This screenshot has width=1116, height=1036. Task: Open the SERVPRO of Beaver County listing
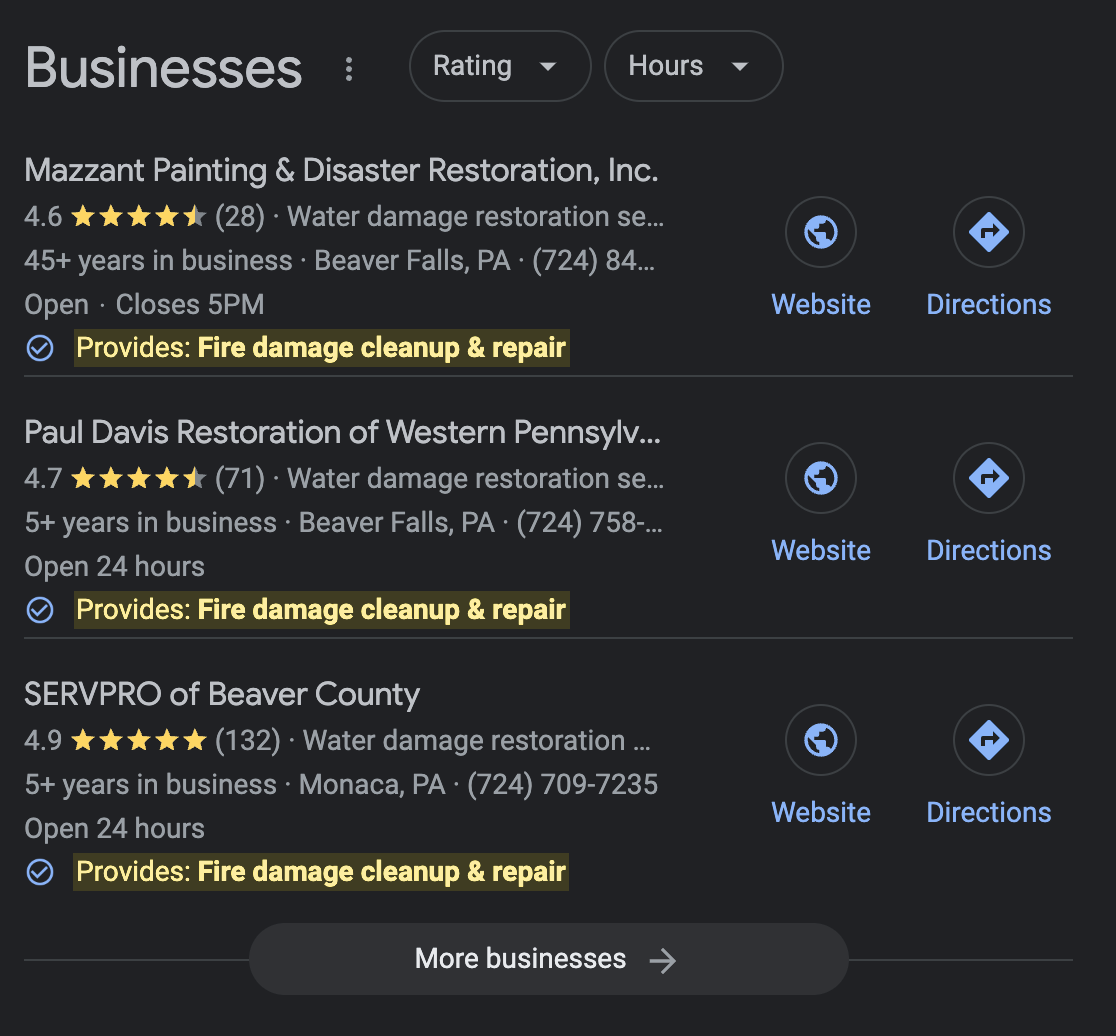[222, 694]
